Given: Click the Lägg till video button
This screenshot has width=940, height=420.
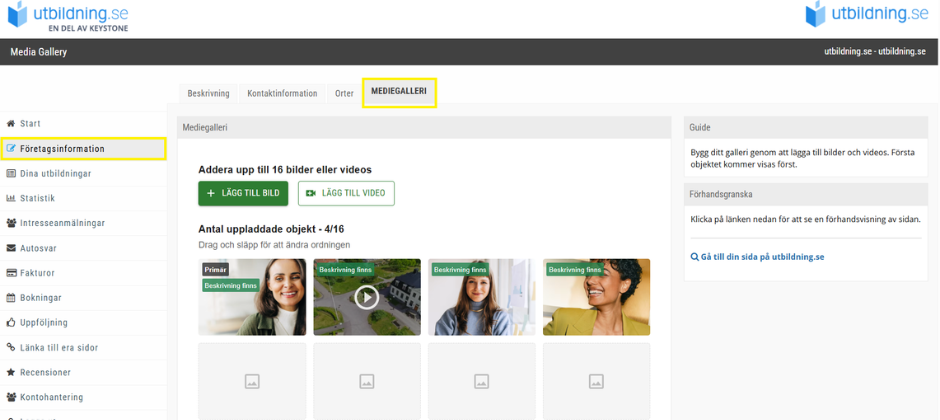Looking at the screenshot, I should (346, 194).
